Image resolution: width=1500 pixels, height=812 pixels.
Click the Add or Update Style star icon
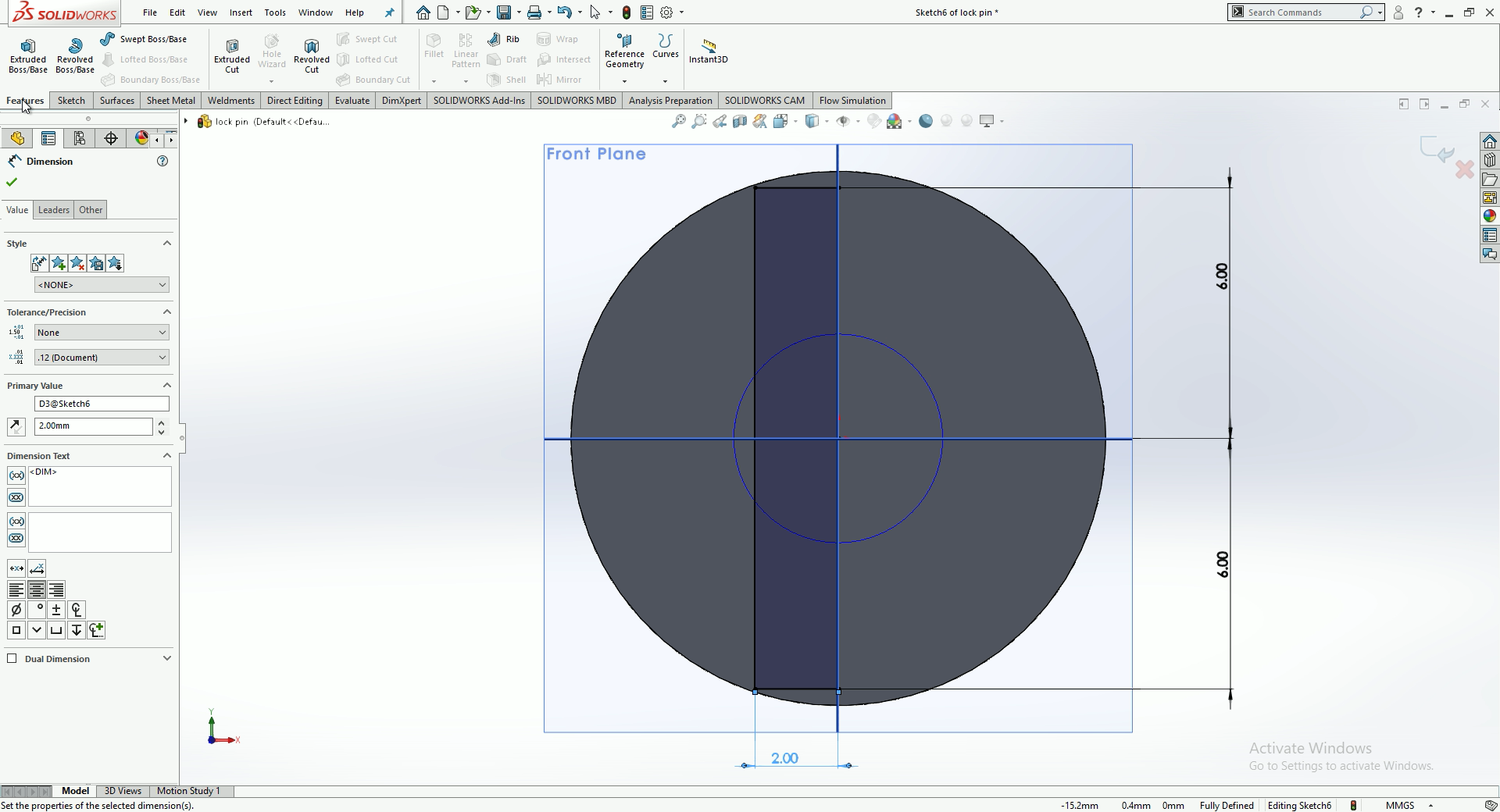pyautogui.click(x=58, y=263)
